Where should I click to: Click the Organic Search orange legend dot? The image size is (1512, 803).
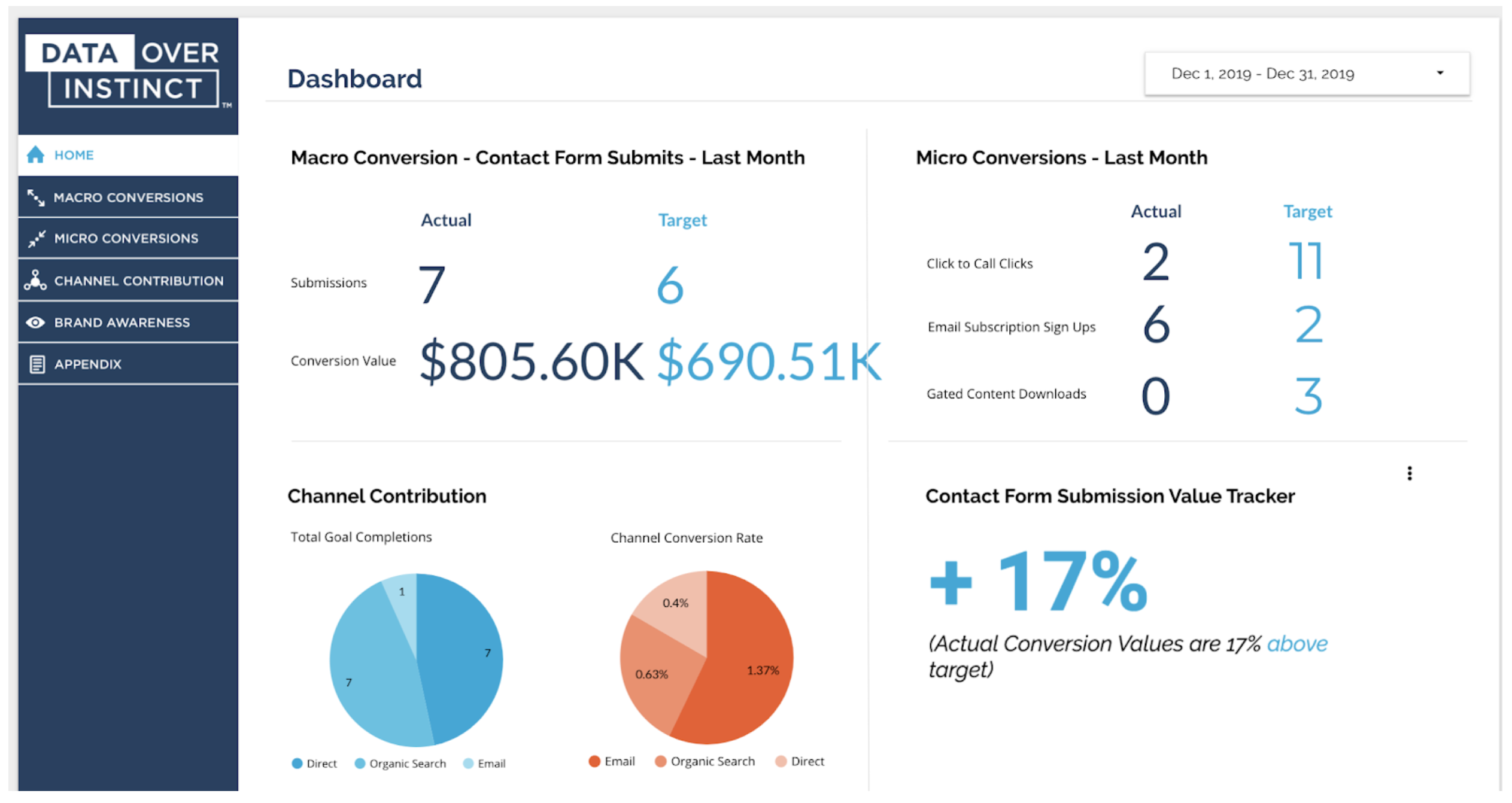click(x=661, y=761)
